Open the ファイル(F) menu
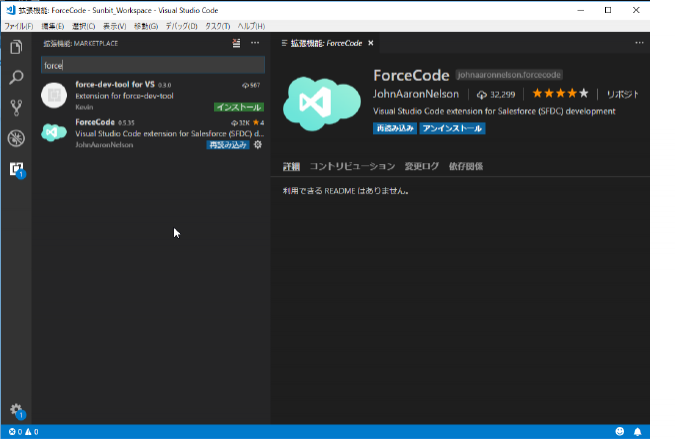 click(x=19, y=26)
